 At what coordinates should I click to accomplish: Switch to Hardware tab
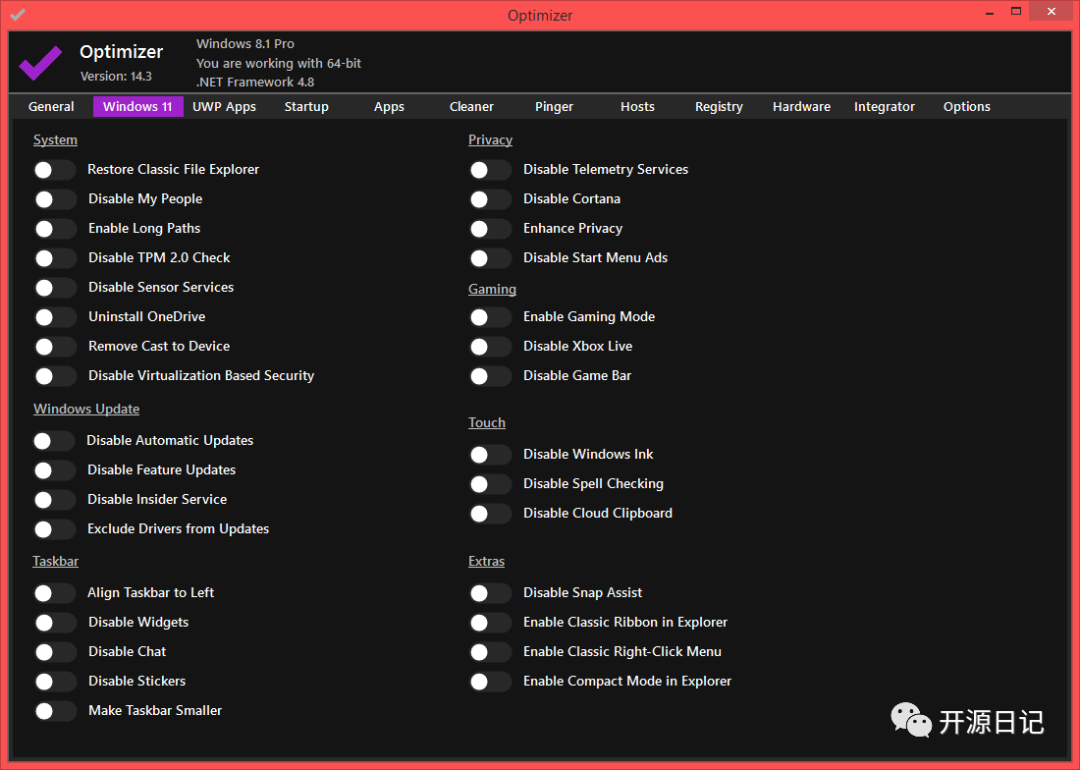point(802,107)
